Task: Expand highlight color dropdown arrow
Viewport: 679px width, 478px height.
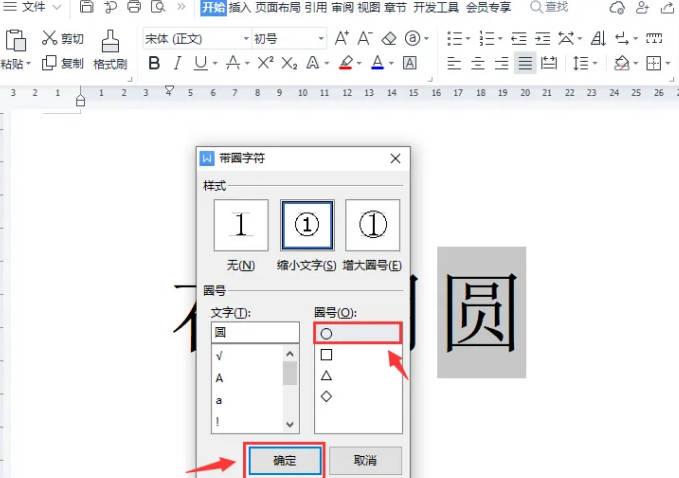Action: [359, 64]
